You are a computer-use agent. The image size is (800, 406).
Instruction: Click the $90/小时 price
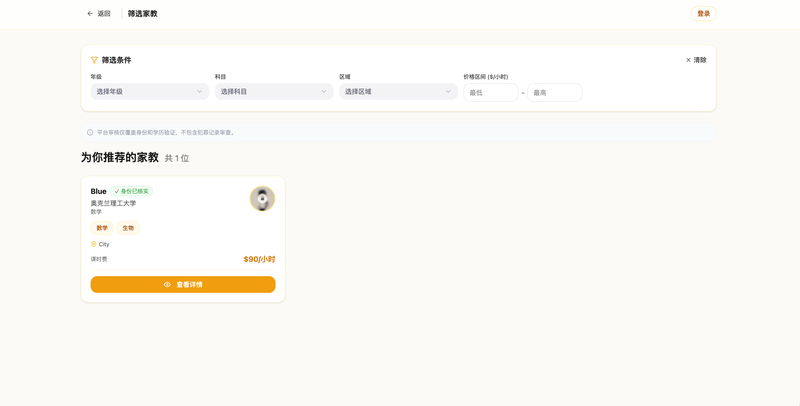click(260, 259)
